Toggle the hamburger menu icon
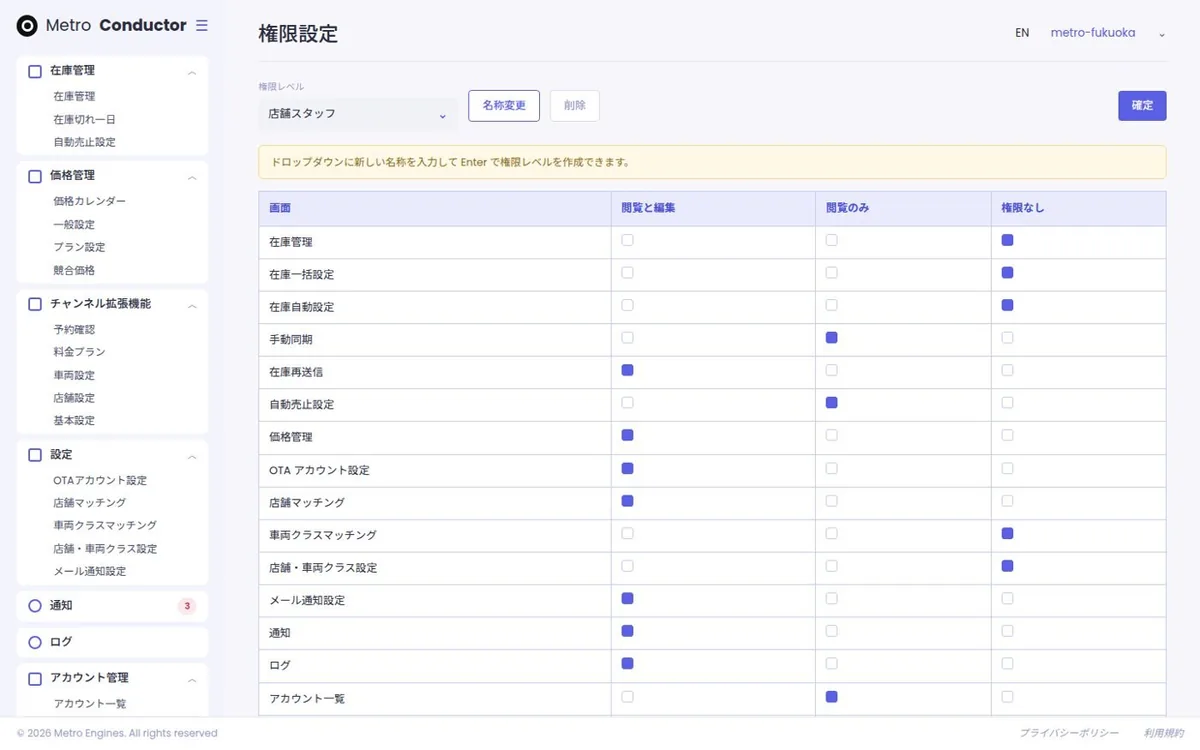This screenshot has height=750, width=1200. (202, 26)
